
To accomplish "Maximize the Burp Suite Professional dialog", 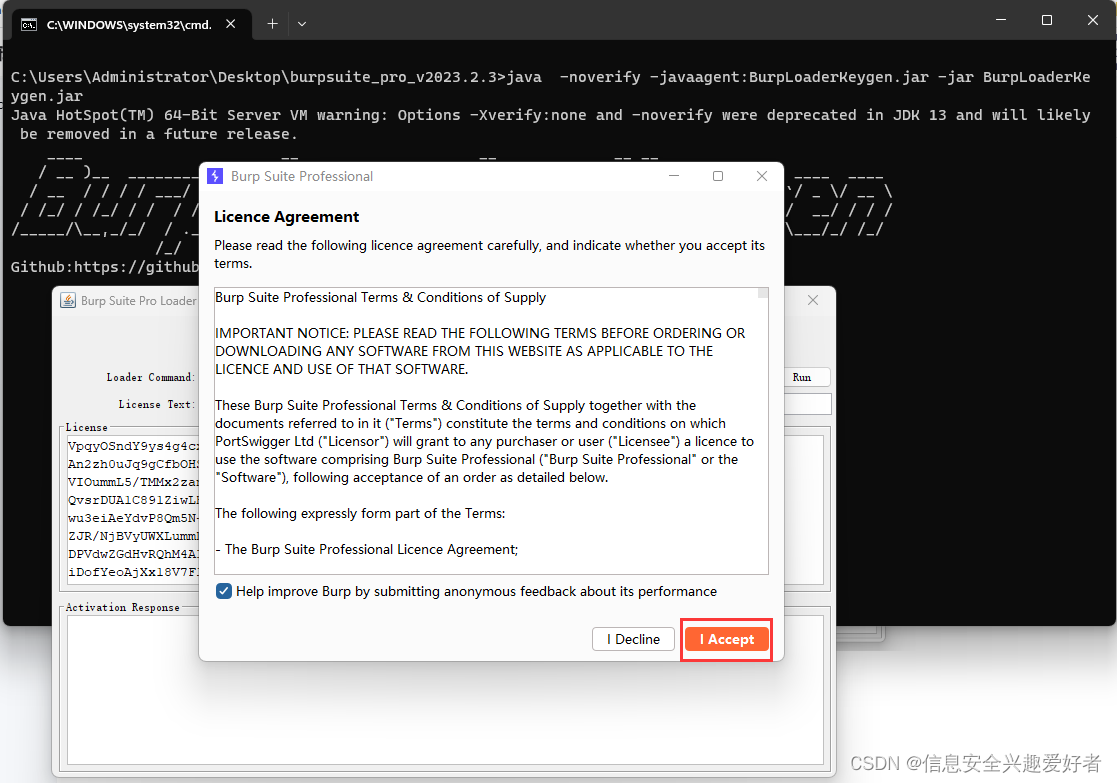I will [x=718, y=176].
